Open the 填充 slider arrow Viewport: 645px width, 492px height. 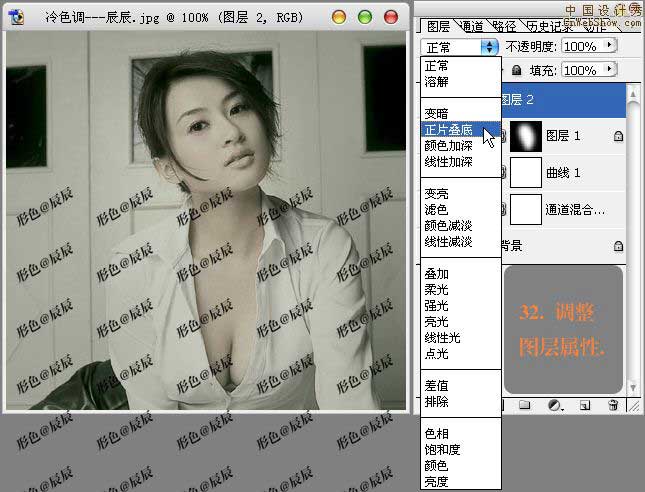pos(610,69)
